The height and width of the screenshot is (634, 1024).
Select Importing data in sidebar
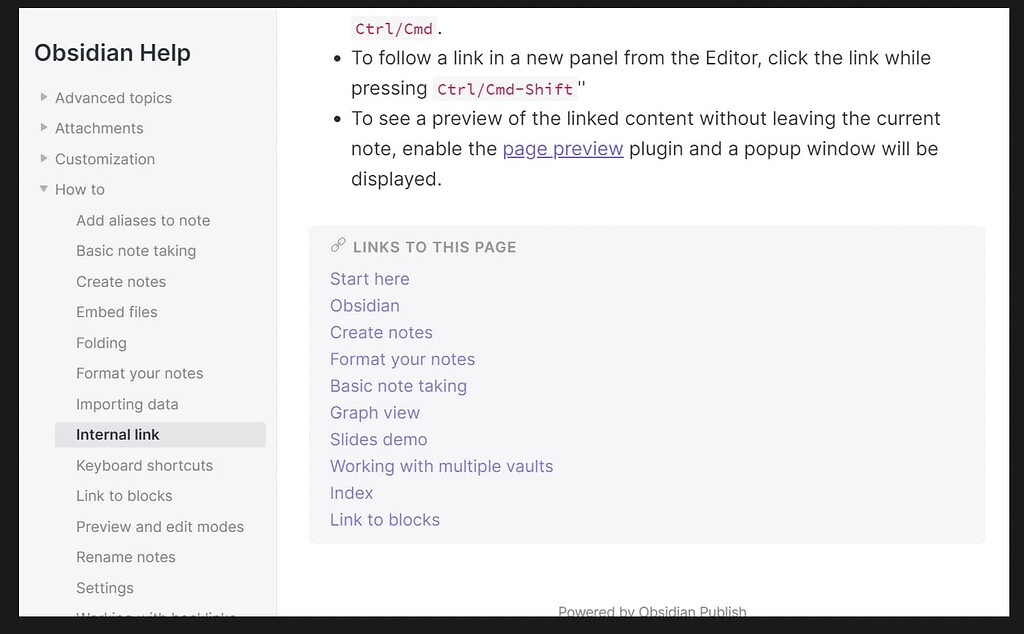(127, 404)
